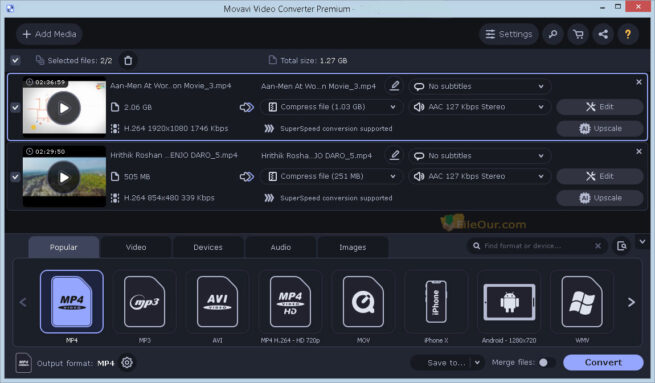This screenshot has width=655, height=383.
Task: Switch to the Popular tab
Action: click(x=63, y=247)
